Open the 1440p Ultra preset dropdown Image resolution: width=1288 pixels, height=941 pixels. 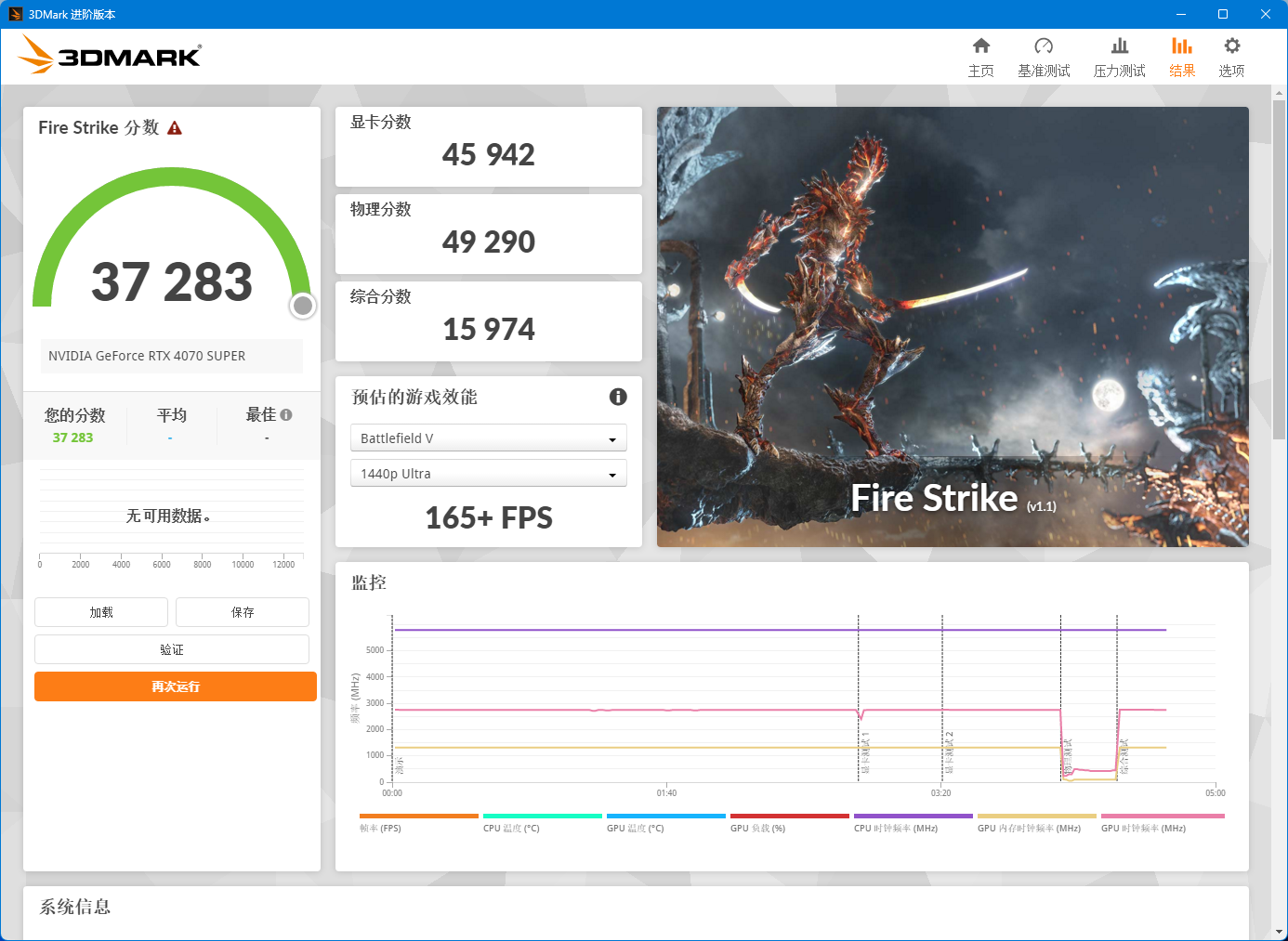coord(611,473)
